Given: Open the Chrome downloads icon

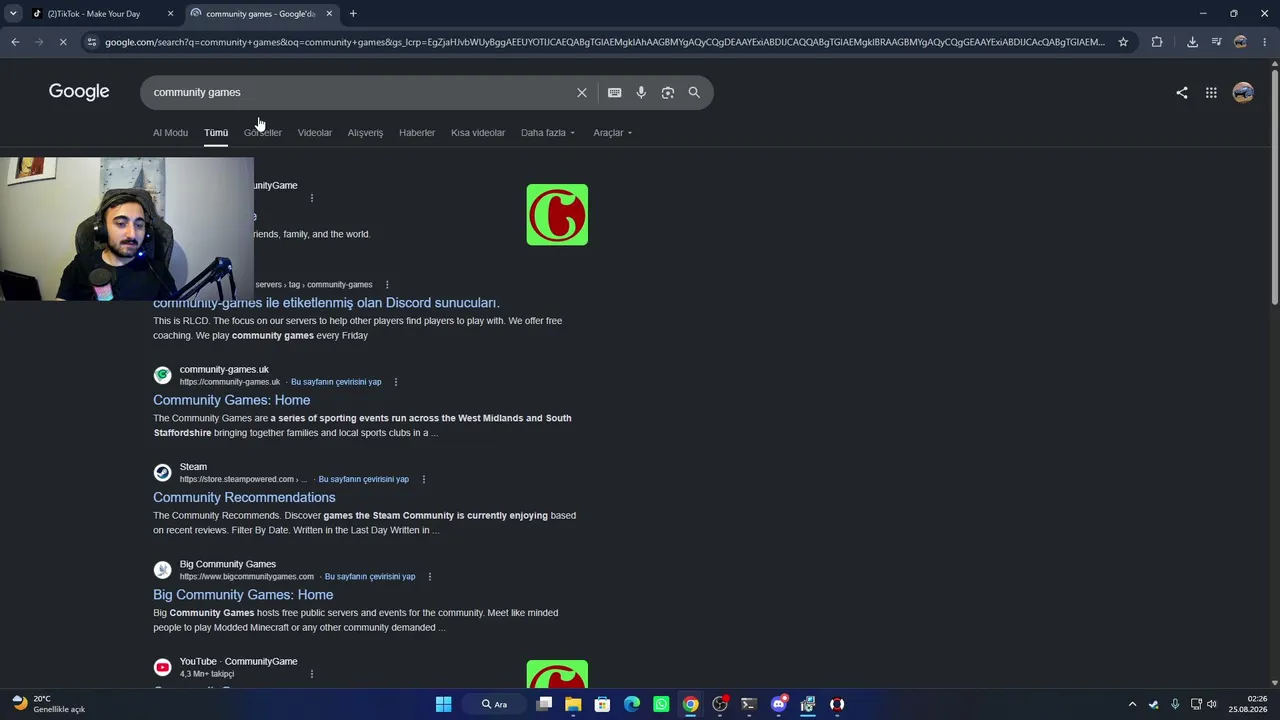Looking at the screenshot, I should point(1192,42).
